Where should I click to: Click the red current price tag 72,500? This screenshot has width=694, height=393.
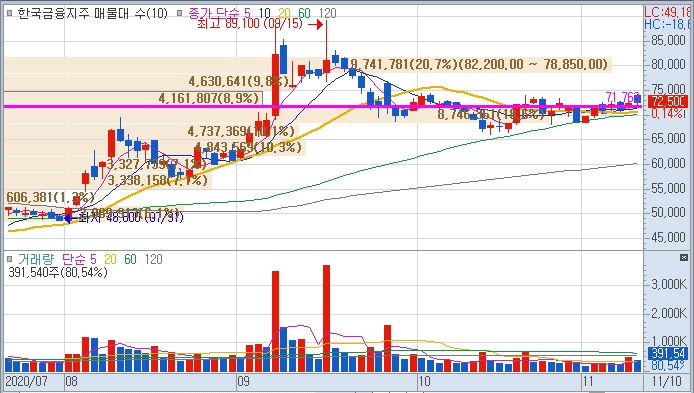coord(668,101)
